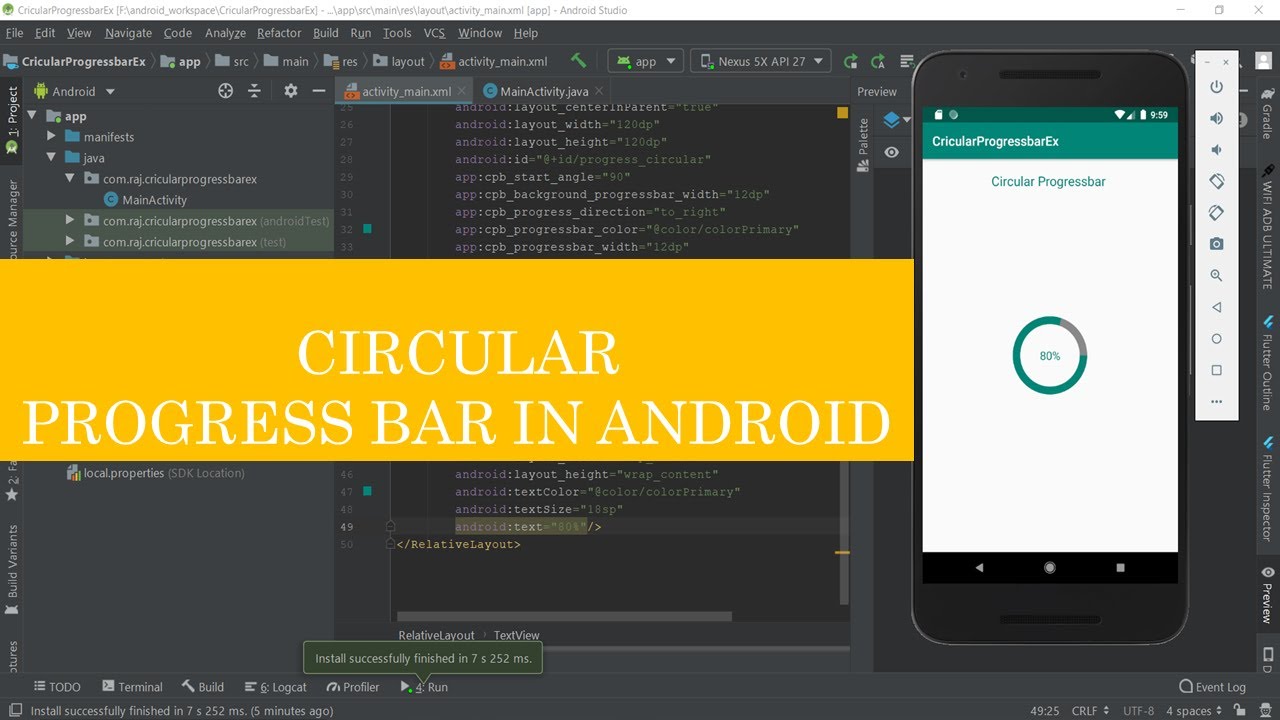Hide the Project panel with the minus icon
Viewport: 1280px width, 720px height.
pyautogui.click(x=319, y=91)
